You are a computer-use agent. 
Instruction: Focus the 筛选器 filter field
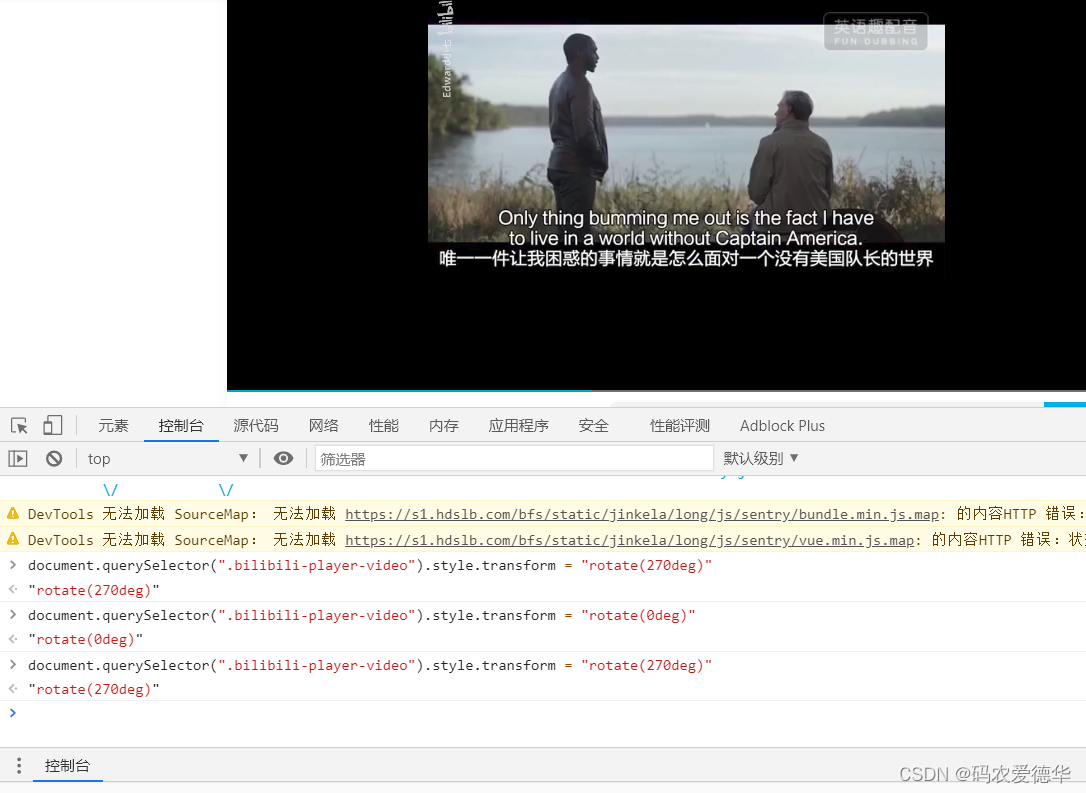point(514,458)
